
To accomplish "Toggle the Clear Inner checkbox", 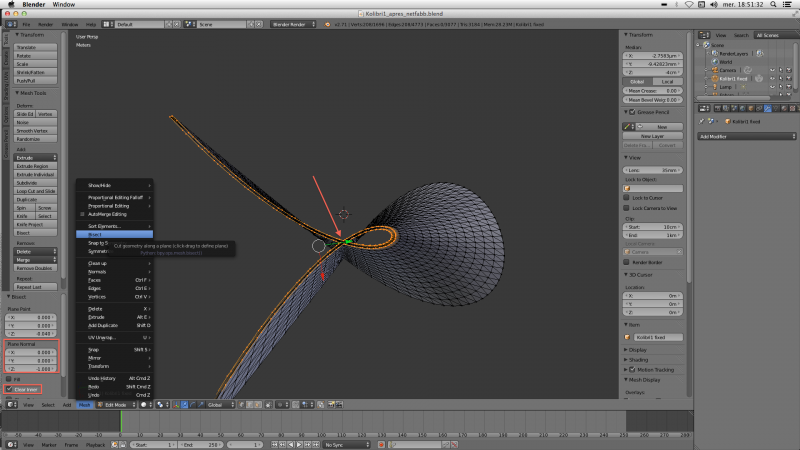I will point(9,389).
